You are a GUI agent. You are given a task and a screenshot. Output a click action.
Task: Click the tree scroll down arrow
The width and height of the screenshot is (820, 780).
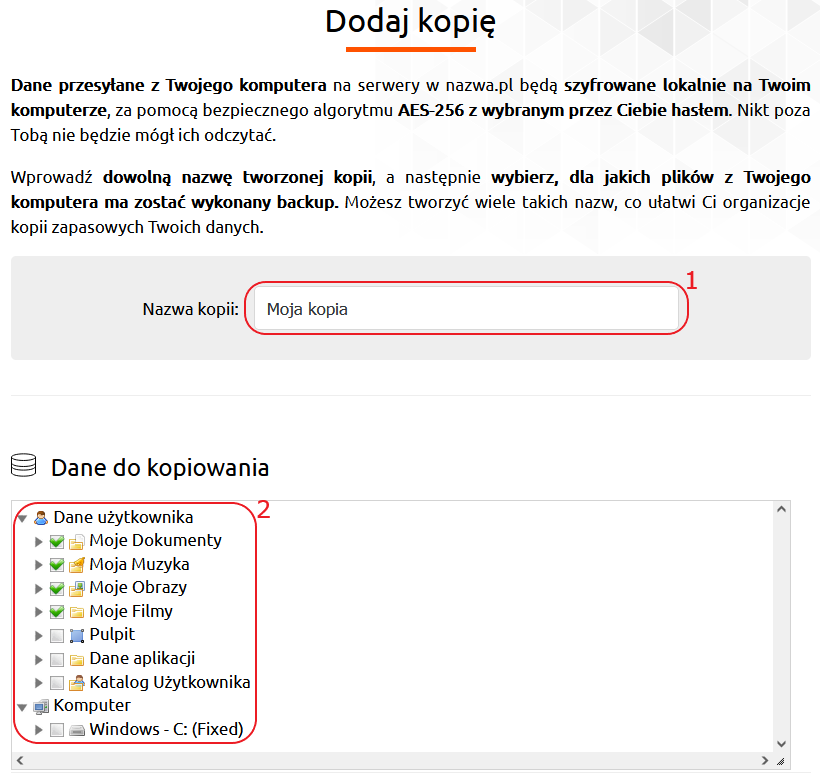(x=781, y=744)
